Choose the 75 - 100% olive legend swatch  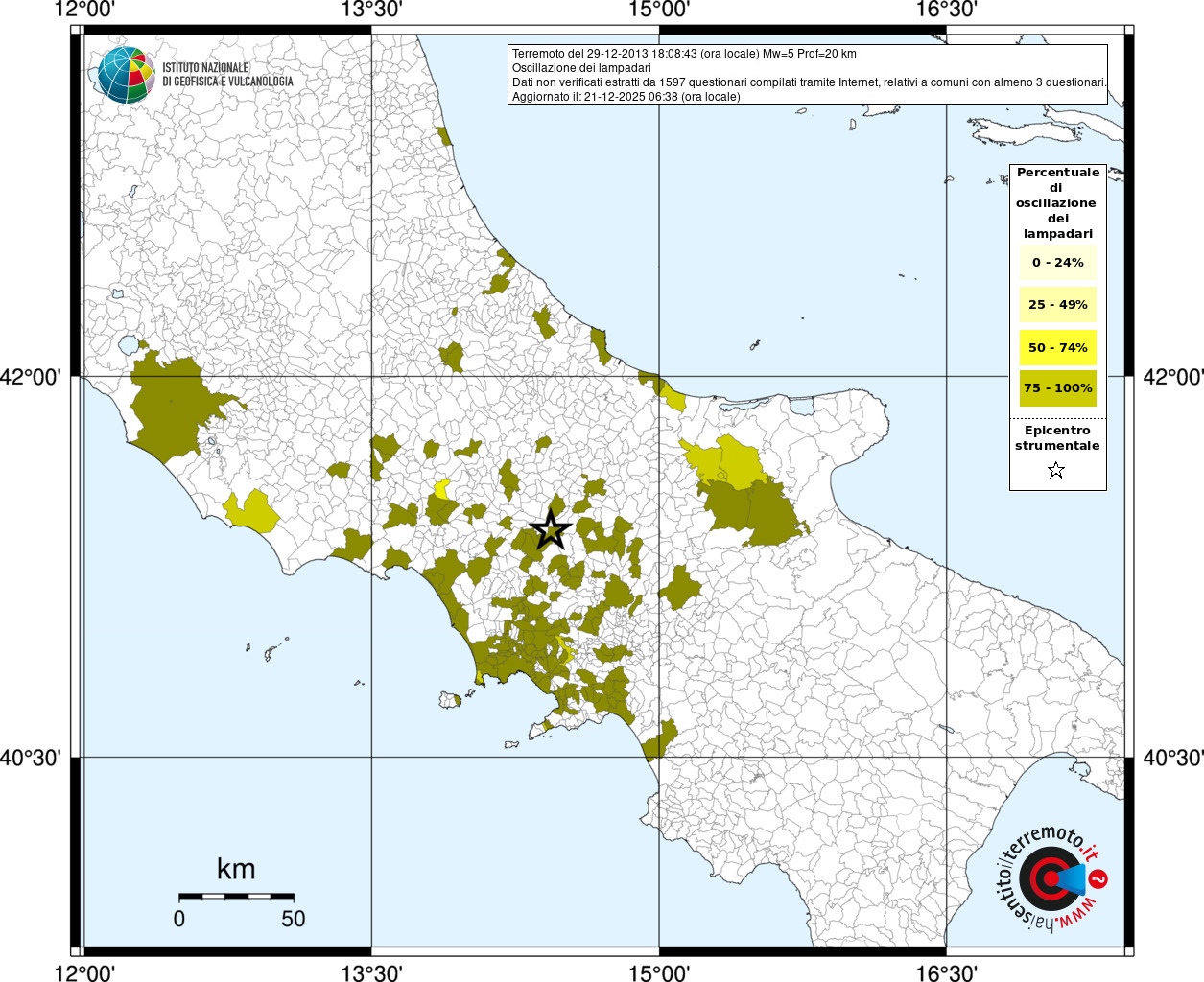click(1057, 388)
